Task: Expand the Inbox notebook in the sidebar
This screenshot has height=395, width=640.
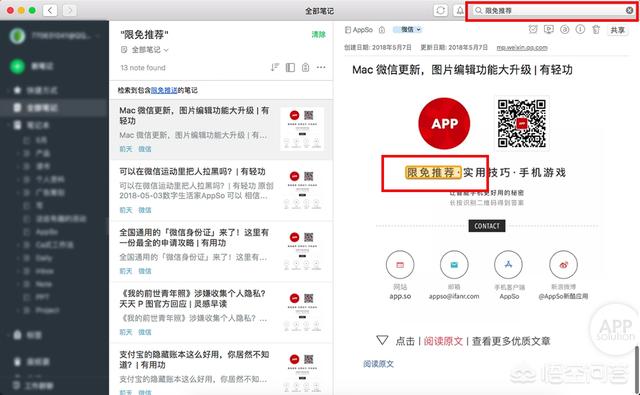Action: [18, 271]
